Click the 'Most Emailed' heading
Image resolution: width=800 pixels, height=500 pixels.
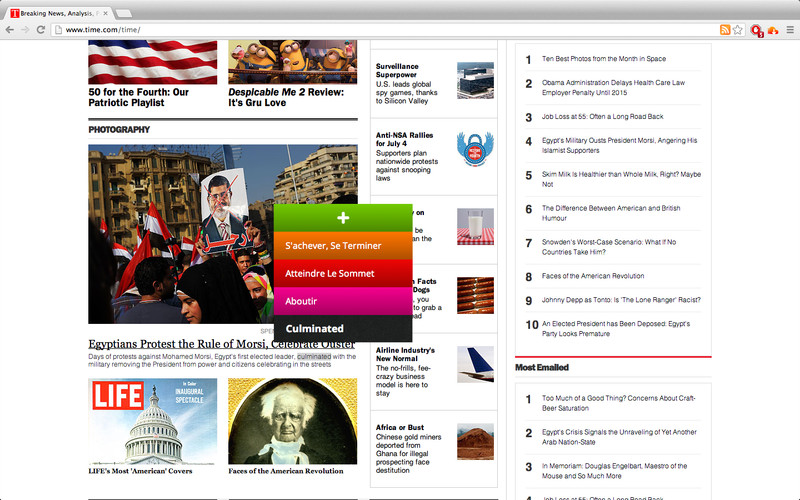coord(542,367)
